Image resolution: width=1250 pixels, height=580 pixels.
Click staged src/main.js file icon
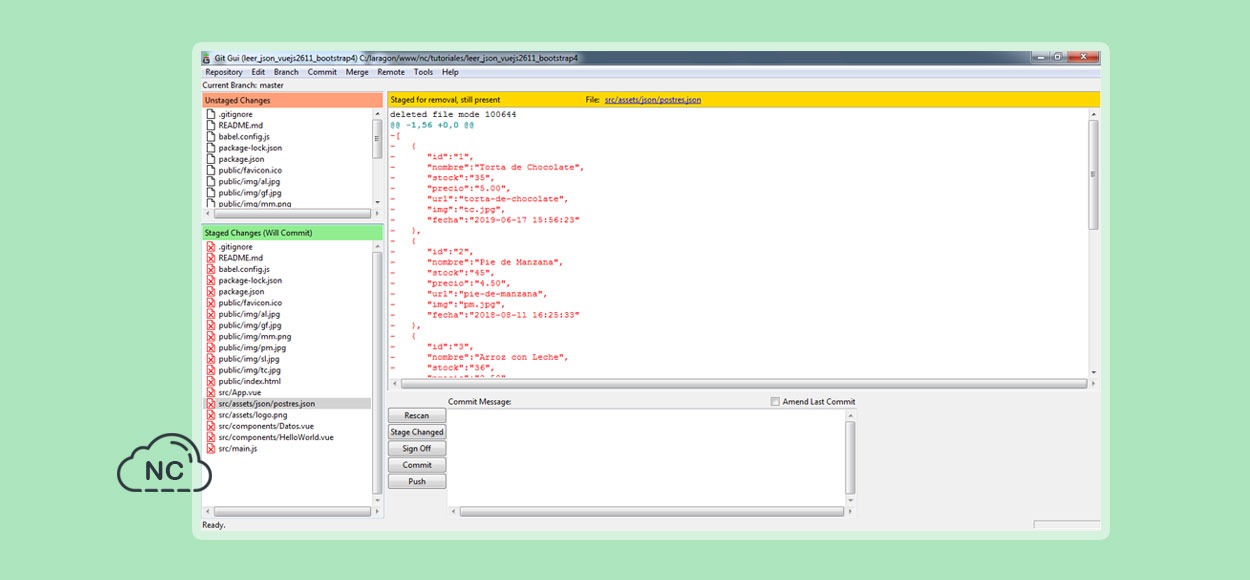211,449
